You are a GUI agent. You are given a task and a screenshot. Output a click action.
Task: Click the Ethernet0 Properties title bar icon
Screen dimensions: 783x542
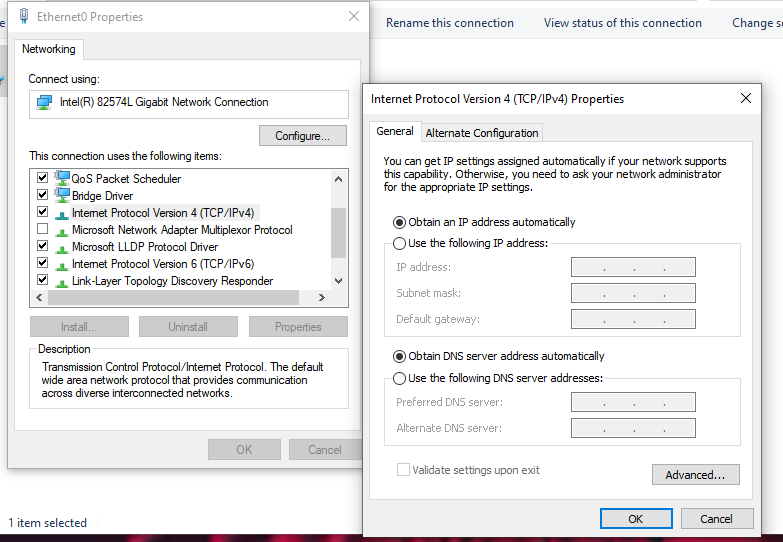pos(23,17)
